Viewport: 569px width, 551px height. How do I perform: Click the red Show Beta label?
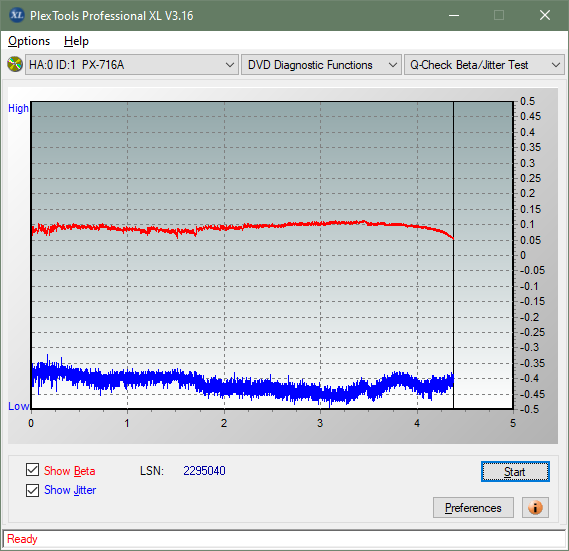click(x=70, y=471)
